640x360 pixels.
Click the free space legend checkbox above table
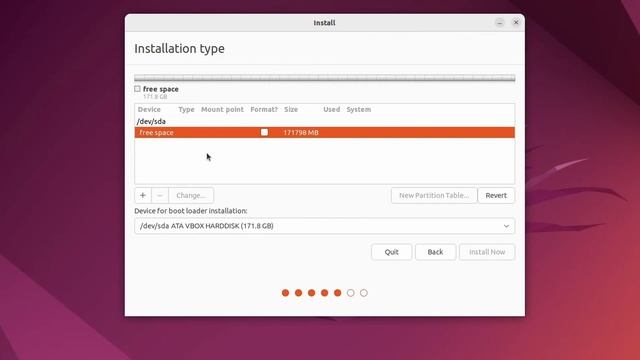(x=138, y=89)
